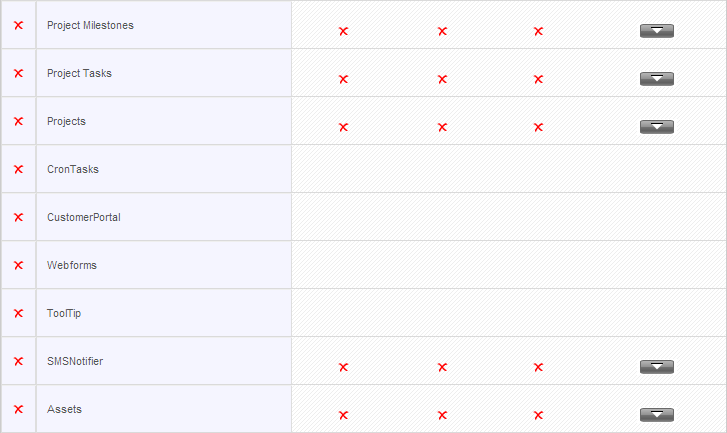Select the CustomerPortal module name
The image size is (727, 433).
point(84,217)
